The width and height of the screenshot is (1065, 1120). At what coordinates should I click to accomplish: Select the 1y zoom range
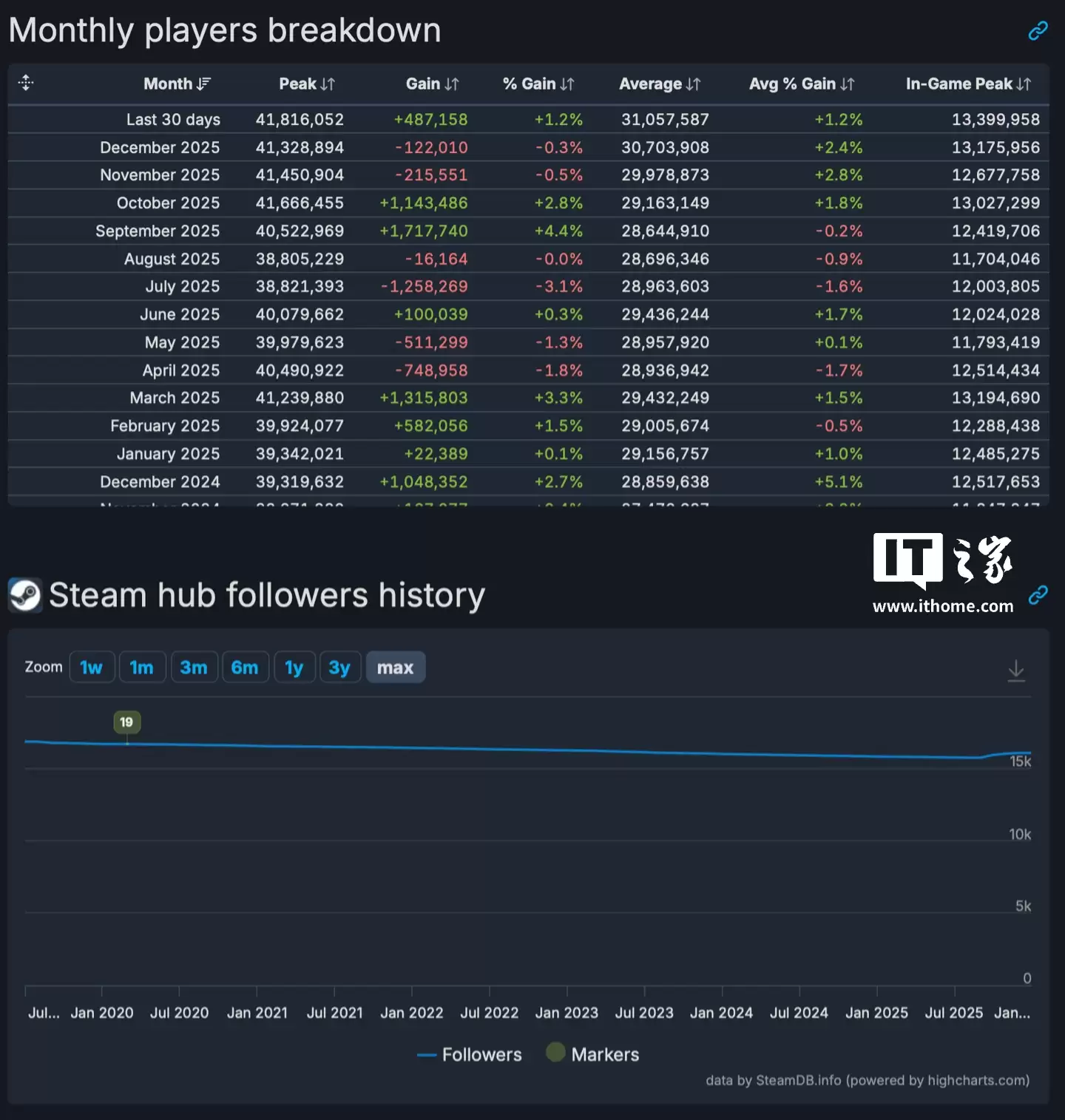(x=294, y=666)
